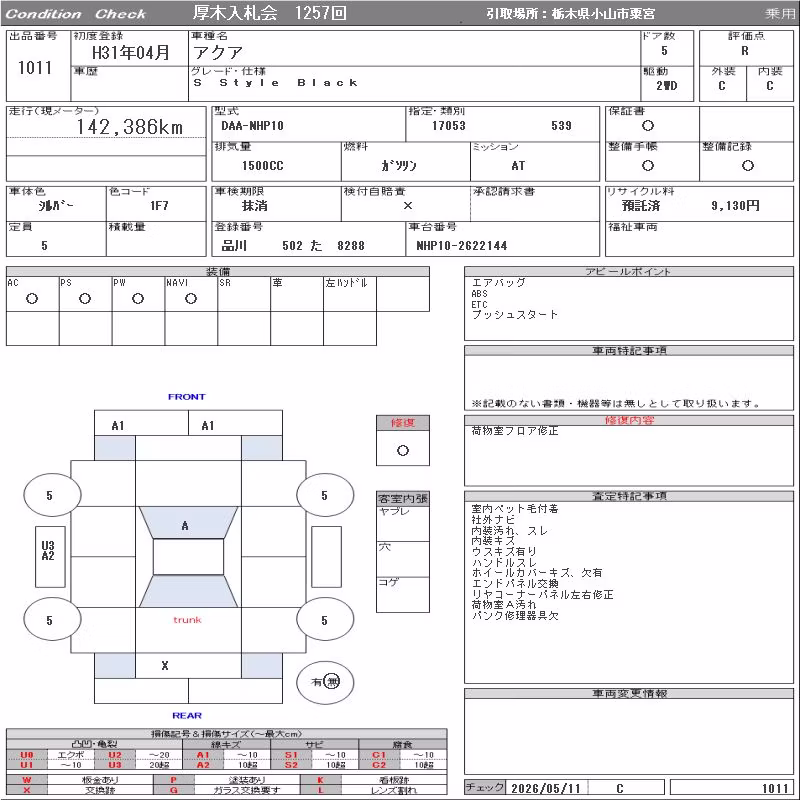Click the grade S Style Black
Viewport: 800px width, 800px height.
(276, 83)
